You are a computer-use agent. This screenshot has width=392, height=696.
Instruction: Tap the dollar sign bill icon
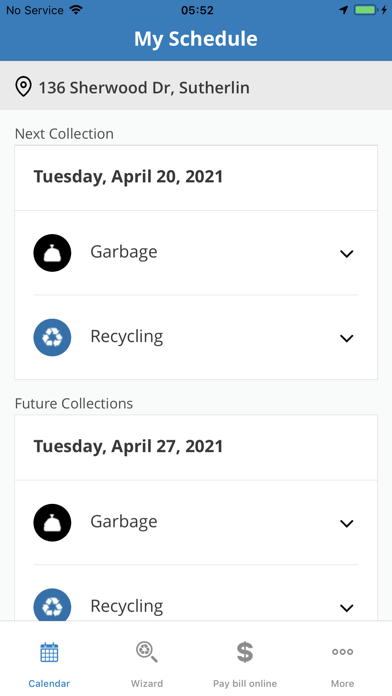245,652
